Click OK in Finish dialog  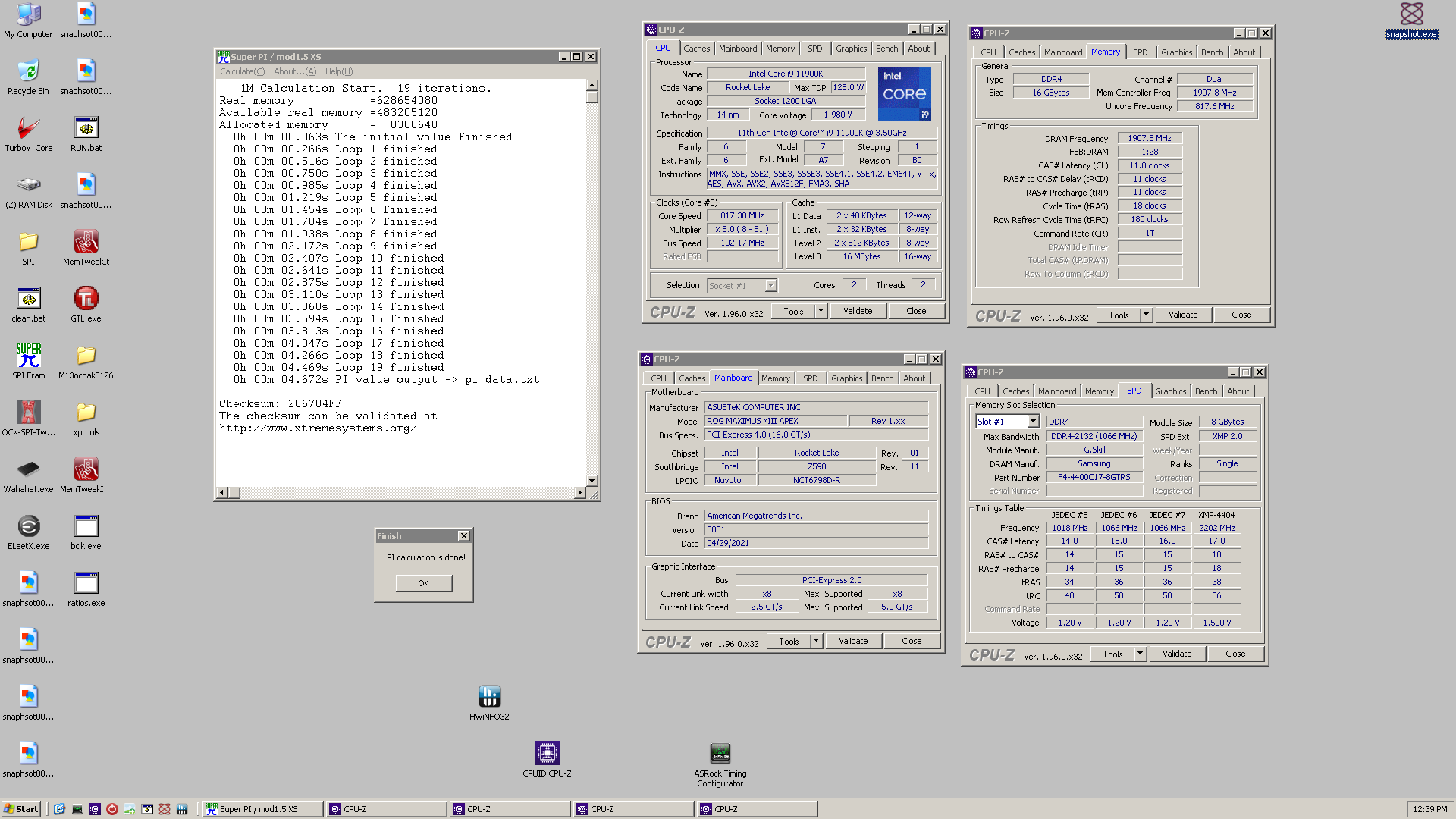click(423, 583)
